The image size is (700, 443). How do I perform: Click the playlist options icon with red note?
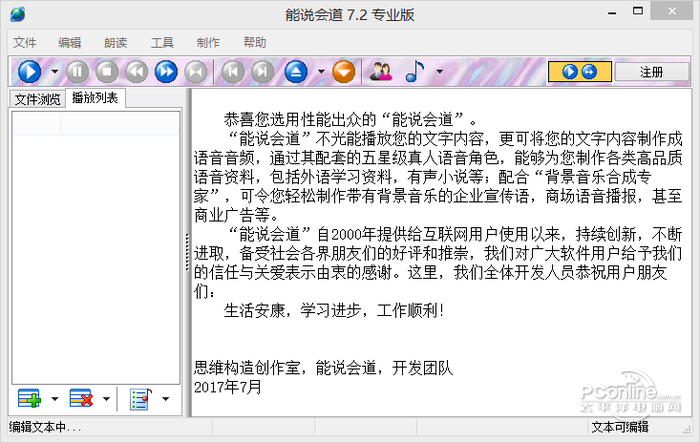click(x=141, y=398)
